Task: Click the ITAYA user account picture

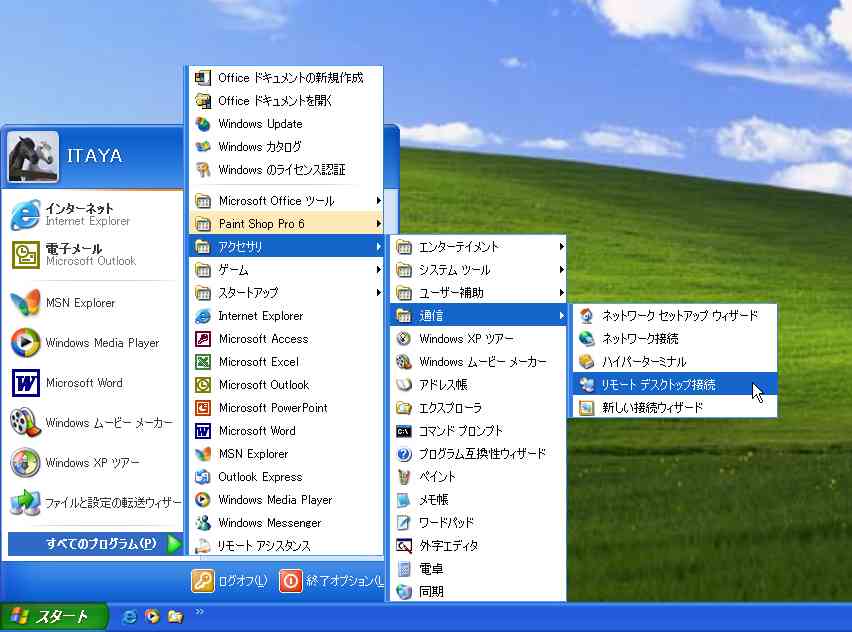Action: pos(33,157)
